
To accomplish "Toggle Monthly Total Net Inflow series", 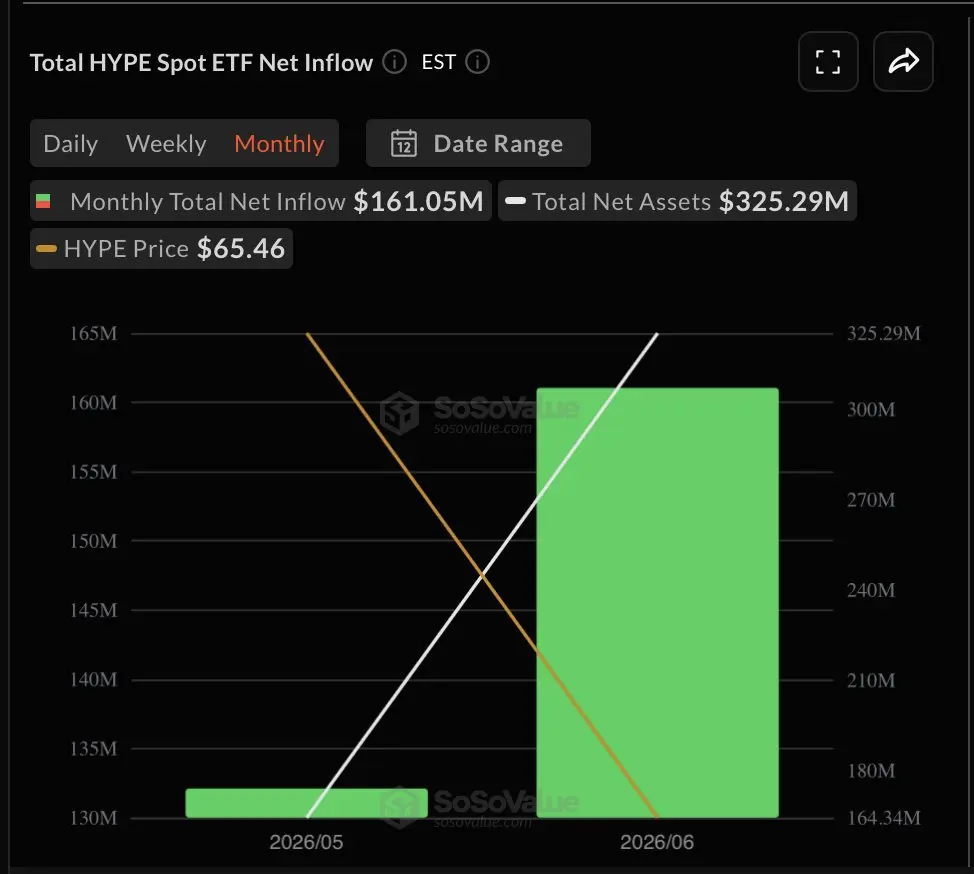I will click(x=261, y=201).
